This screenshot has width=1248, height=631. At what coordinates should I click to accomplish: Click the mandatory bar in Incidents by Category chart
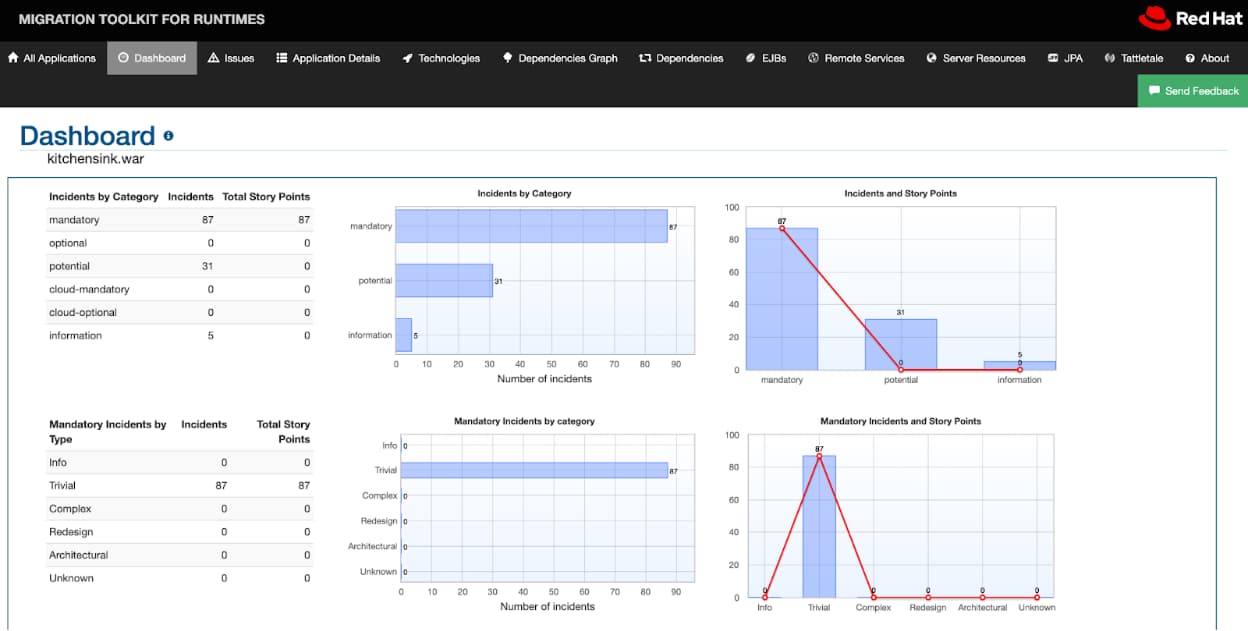531,226
